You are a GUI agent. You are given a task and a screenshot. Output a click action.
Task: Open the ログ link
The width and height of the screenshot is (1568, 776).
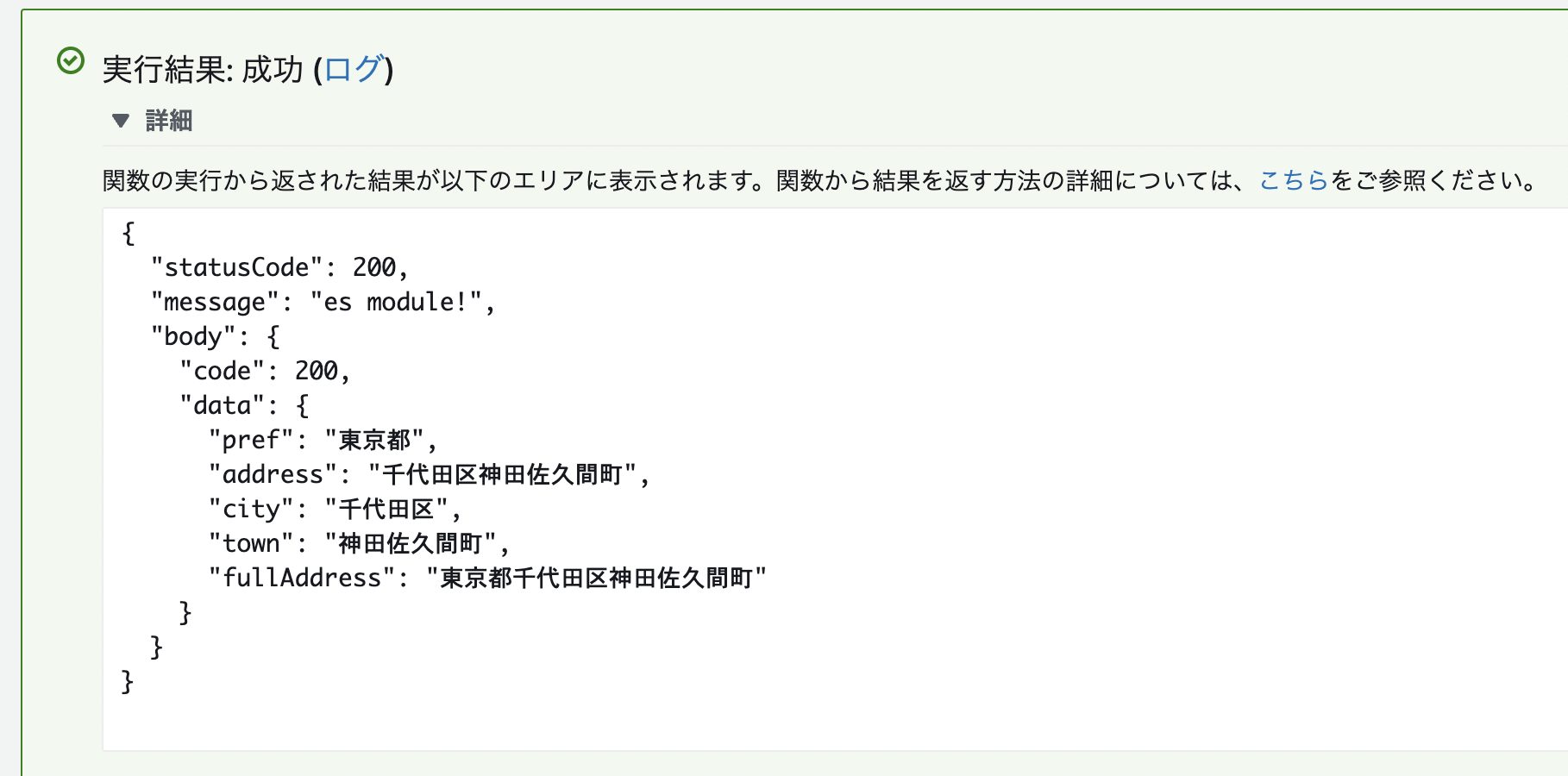click(x=354, y=69)
